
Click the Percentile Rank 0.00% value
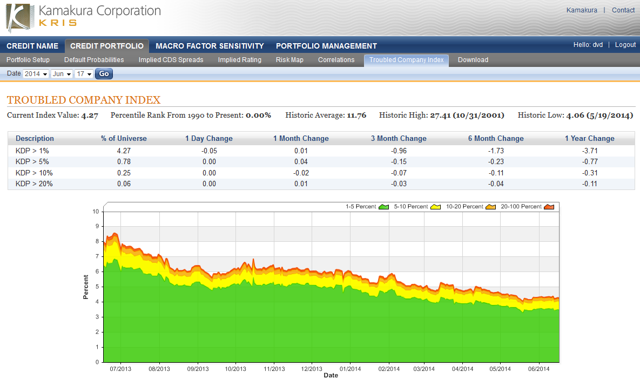pos(258,115)
